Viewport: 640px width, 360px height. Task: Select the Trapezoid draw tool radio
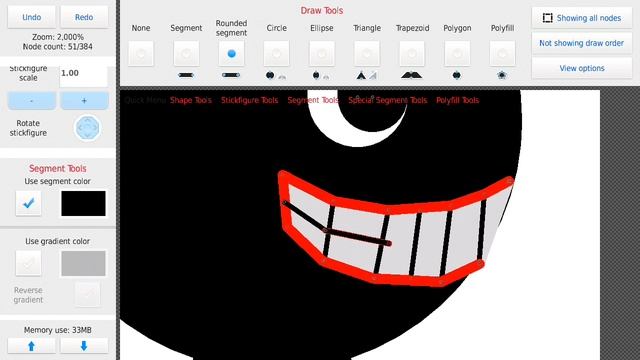click(412, 53)
